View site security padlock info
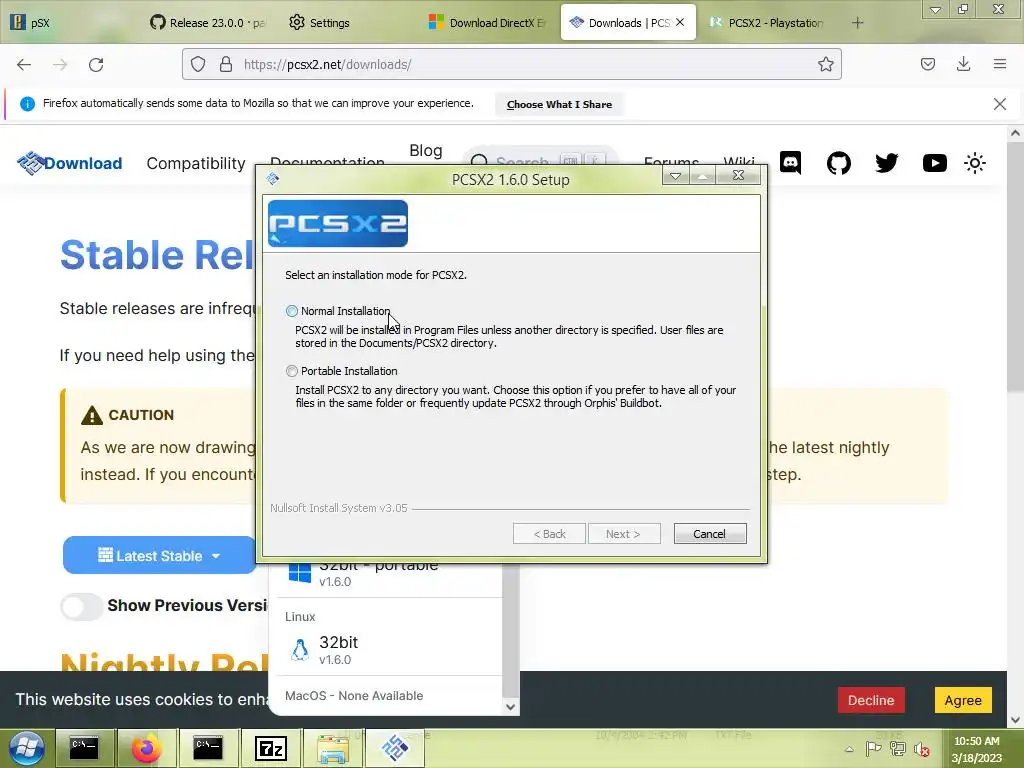Screen dimensions: 1024x768 (226, 64)
